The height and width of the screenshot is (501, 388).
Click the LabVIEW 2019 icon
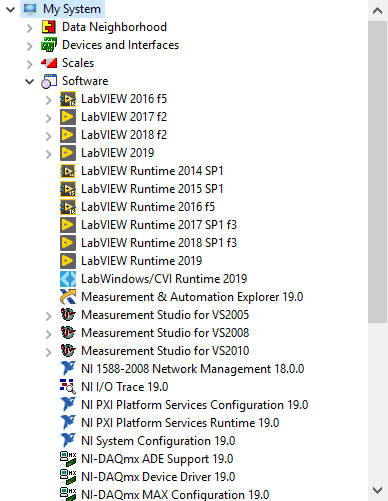[68, 153]
